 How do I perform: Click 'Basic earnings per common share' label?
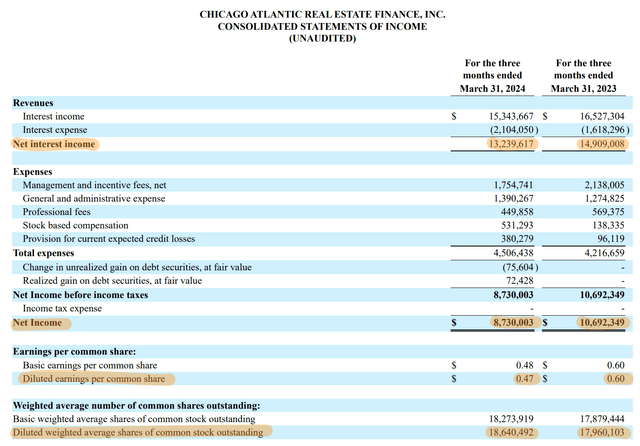click(90, 365)
